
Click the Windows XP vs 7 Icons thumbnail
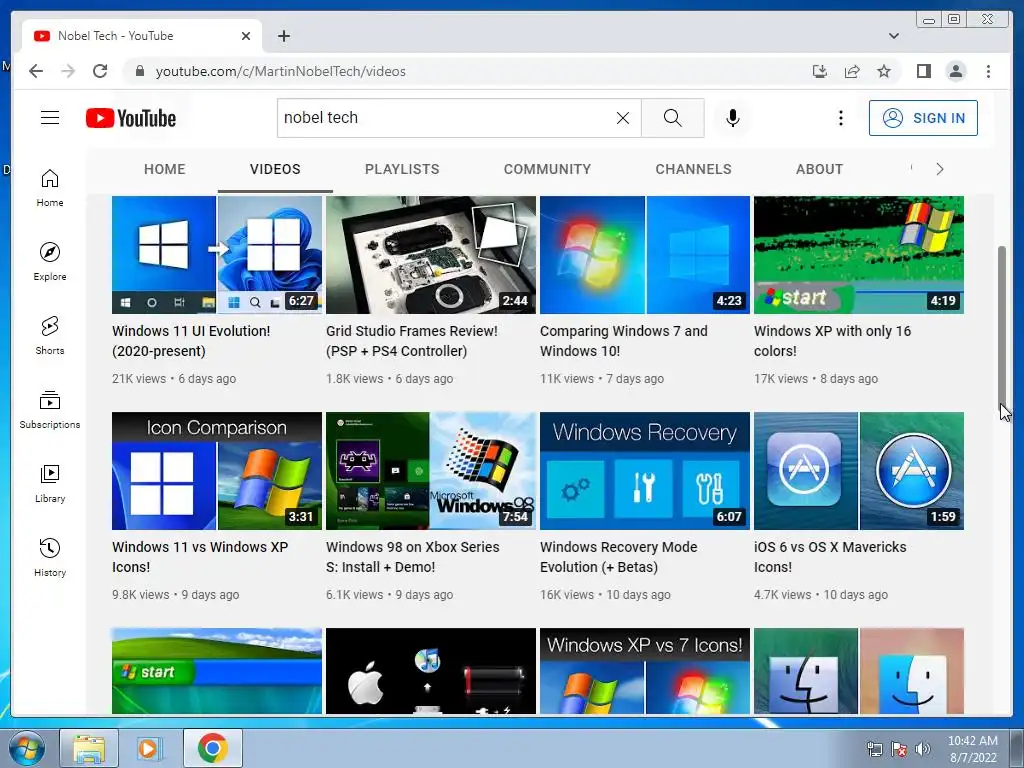point(645,671)
